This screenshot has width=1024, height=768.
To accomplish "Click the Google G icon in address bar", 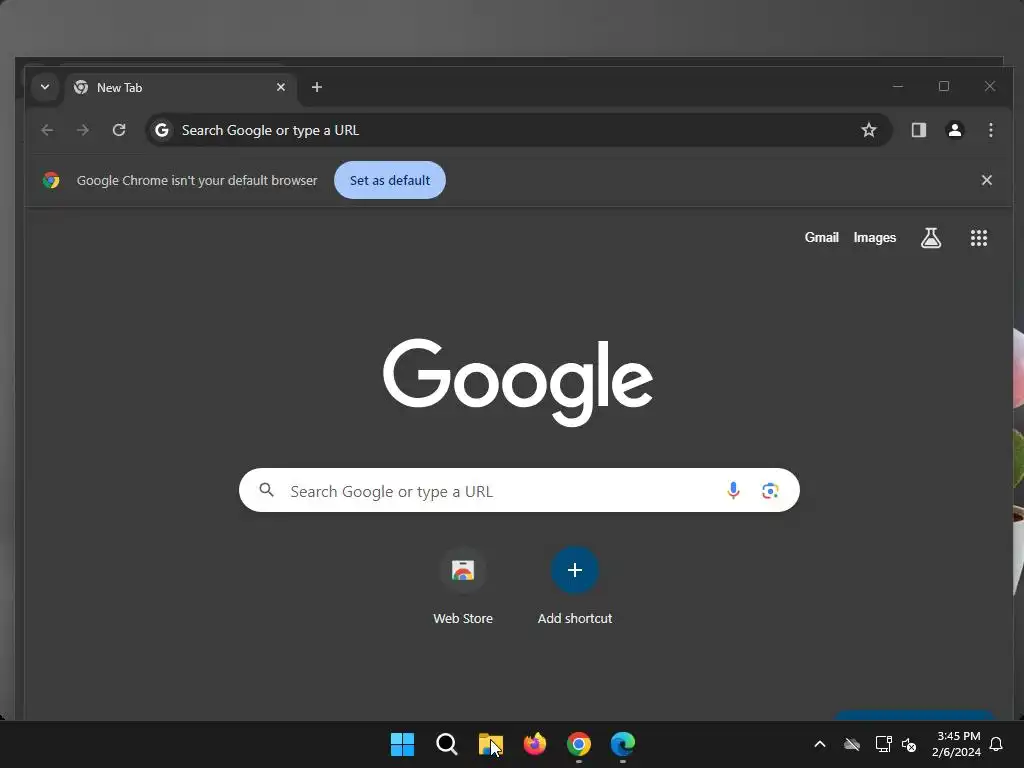I will pyautogui.click(x=162, y=130).
